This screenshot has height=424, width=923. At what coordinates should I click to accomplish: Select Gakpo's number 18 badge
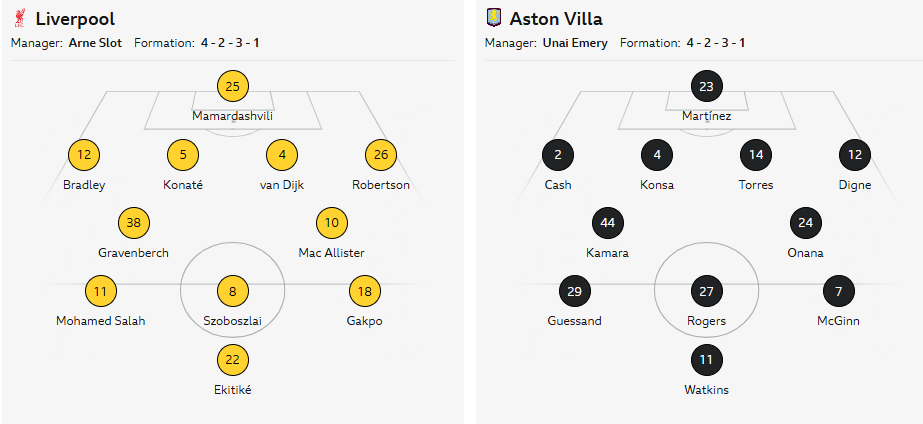[x=364, y=291]
